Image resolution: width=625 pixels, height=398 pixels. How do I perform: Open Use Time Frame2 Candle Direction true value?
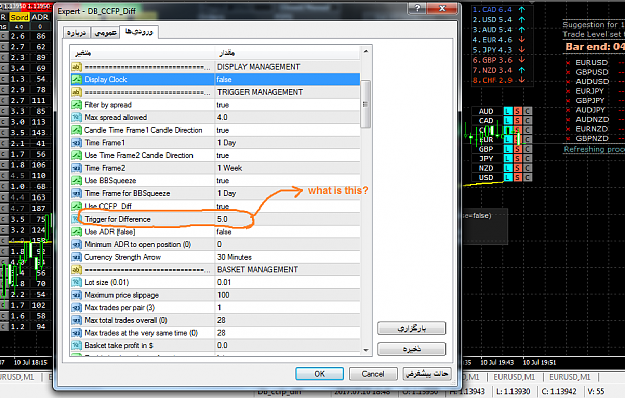click(287, 155)
